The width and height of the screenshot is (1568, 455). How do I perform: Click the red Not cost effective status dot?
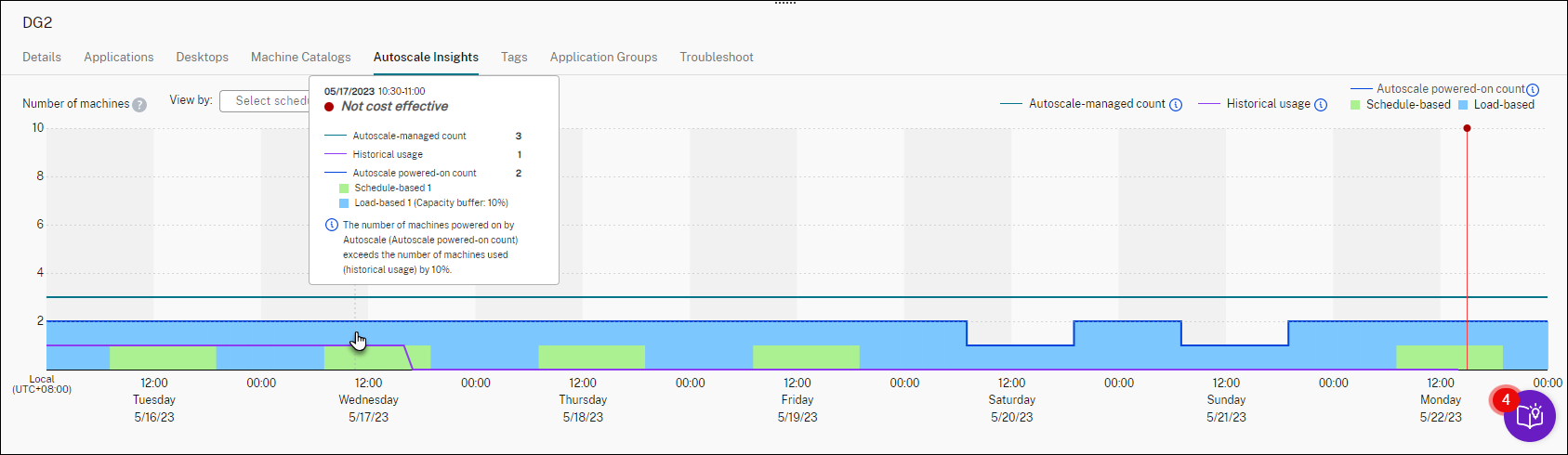(x=329, y=107)
